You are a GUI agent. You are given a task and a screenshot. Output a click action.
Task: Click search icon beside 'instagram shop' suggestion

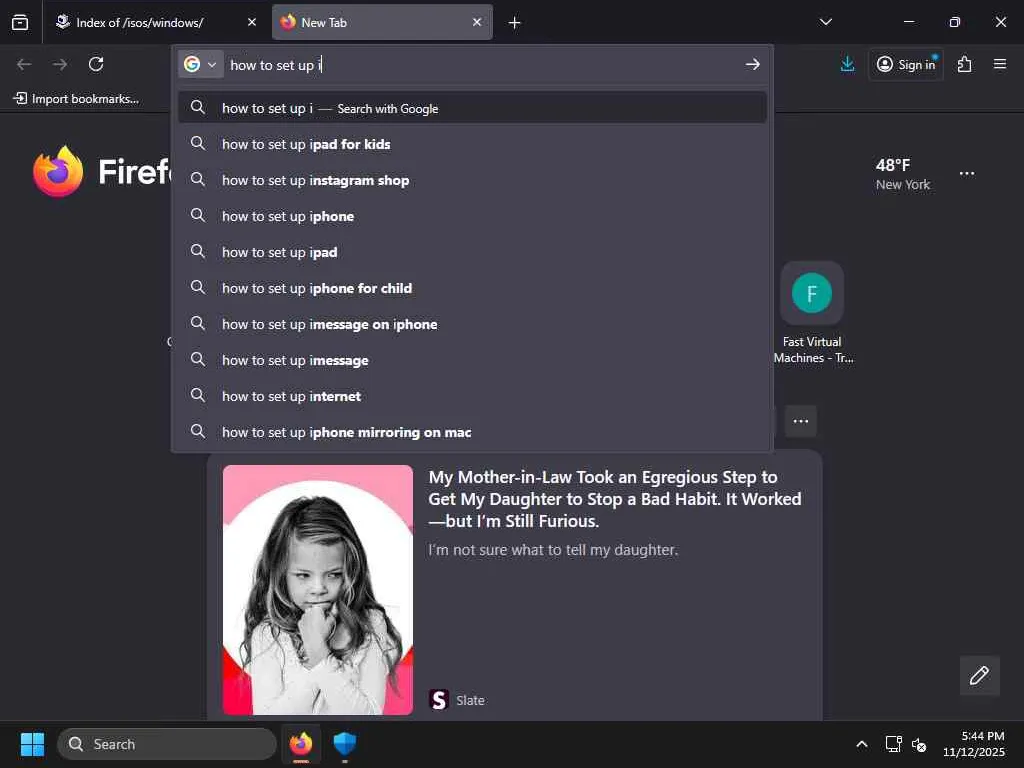(x=198, y=179)
